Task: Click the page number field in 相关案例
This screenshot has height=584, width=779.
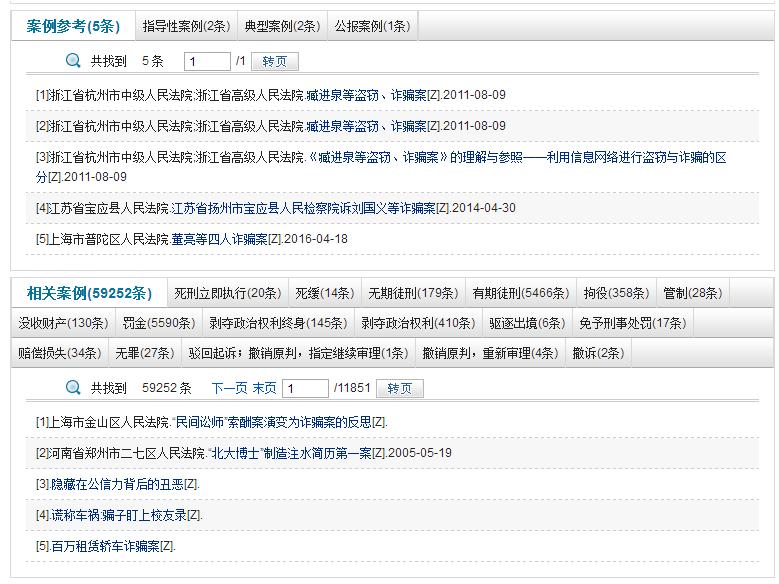Action: tap(305, 388)
